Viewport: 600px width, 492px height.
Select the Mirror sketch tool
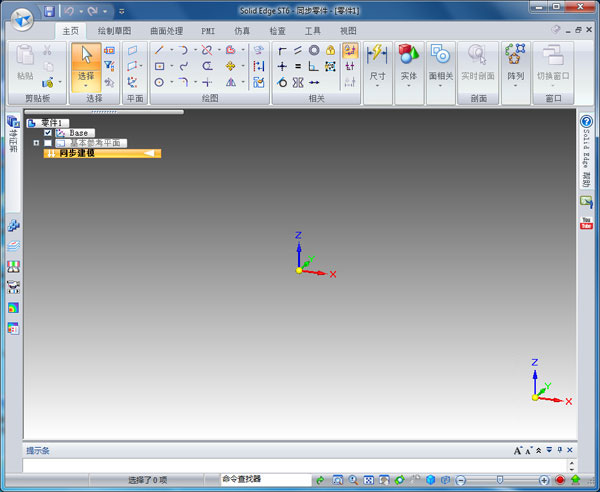(230, 82)
